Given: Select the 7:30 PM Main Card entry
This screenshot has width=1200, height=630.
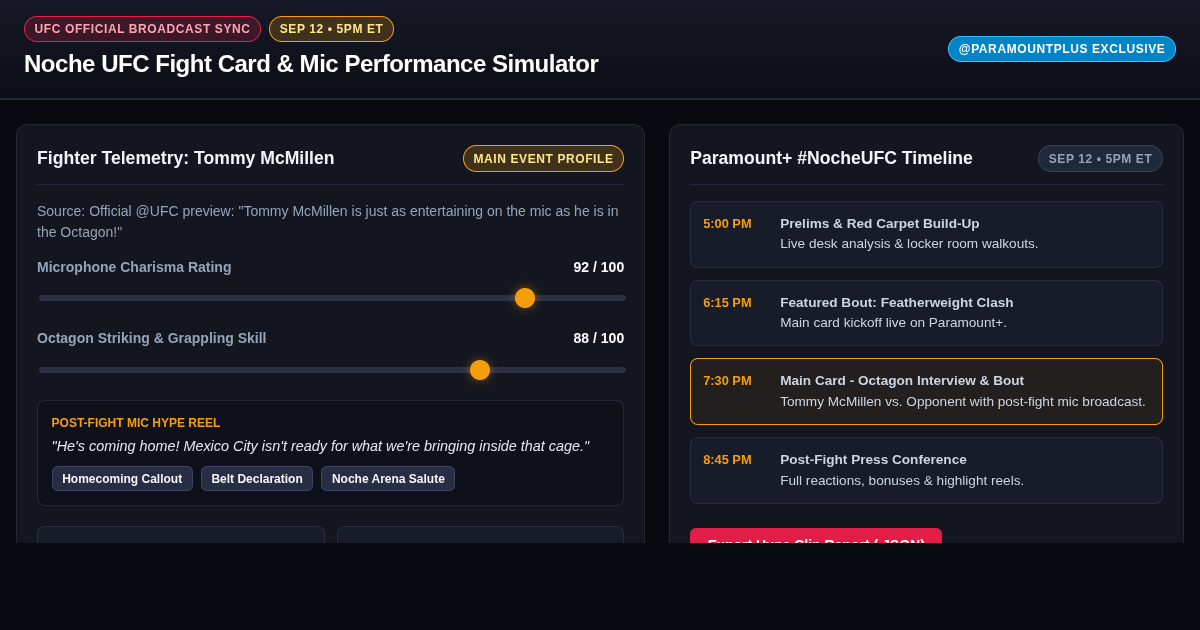Looking at the screenshot, I should (x=926, y=392).
